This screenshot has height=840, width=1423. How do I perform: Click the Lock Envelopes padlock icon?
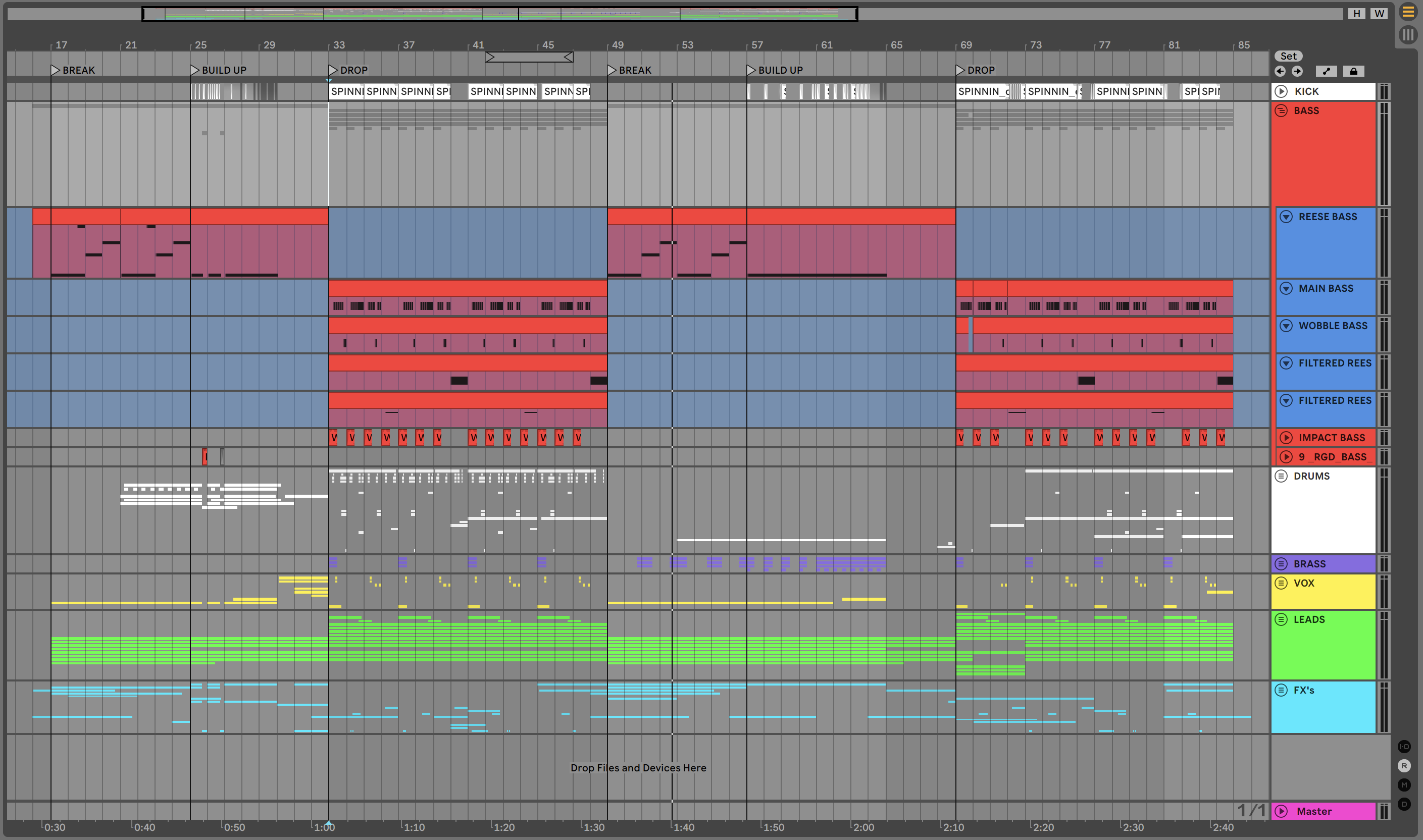(1353, 71)
